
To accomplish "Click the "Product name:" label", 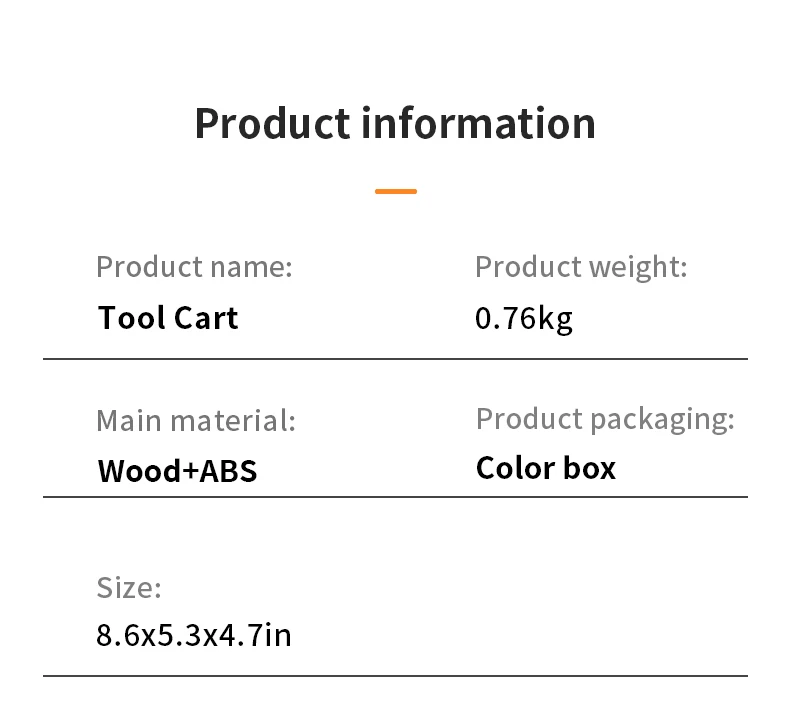I will pyautogui.click(x=194, y=267).
